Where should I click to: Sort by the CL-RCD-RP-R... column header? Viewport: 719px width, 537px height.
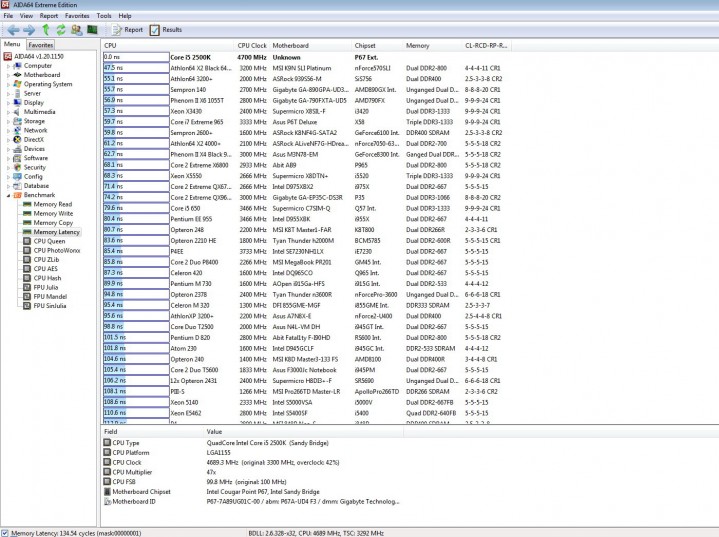point(487,45)
